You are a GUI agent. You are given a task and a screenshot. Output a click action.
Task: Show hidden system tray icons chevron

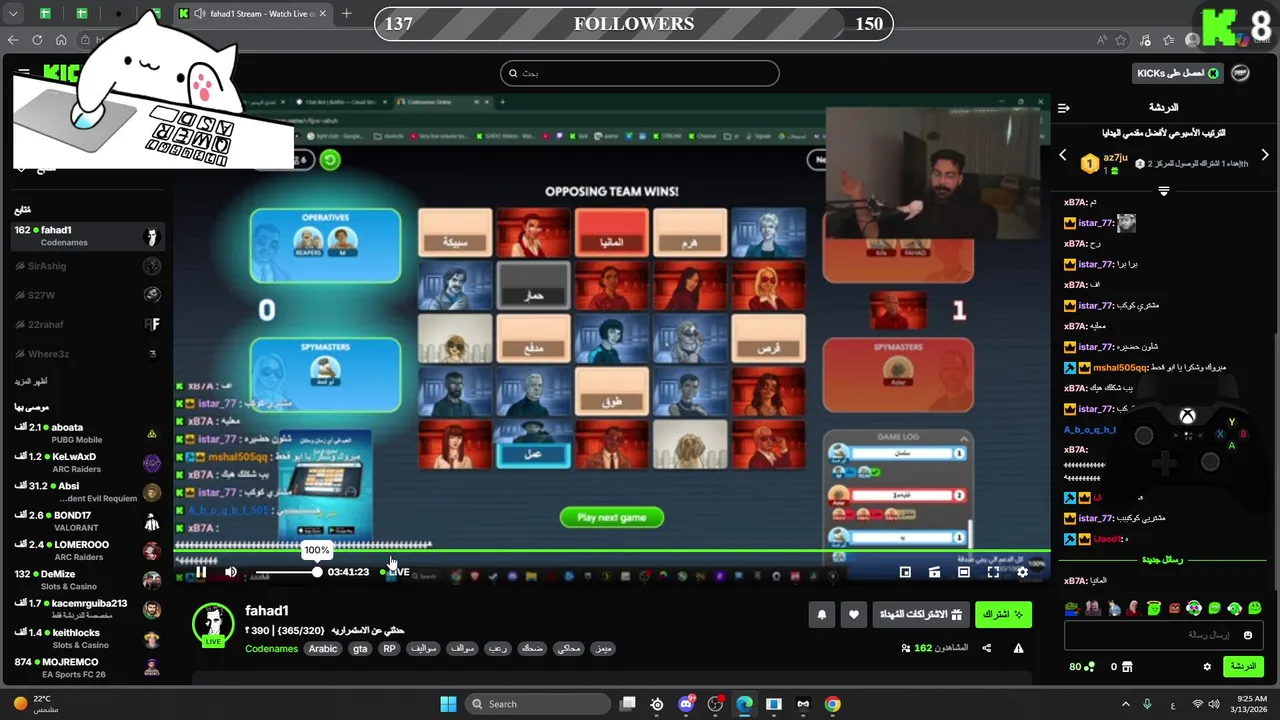click(x=1125, y=704)
